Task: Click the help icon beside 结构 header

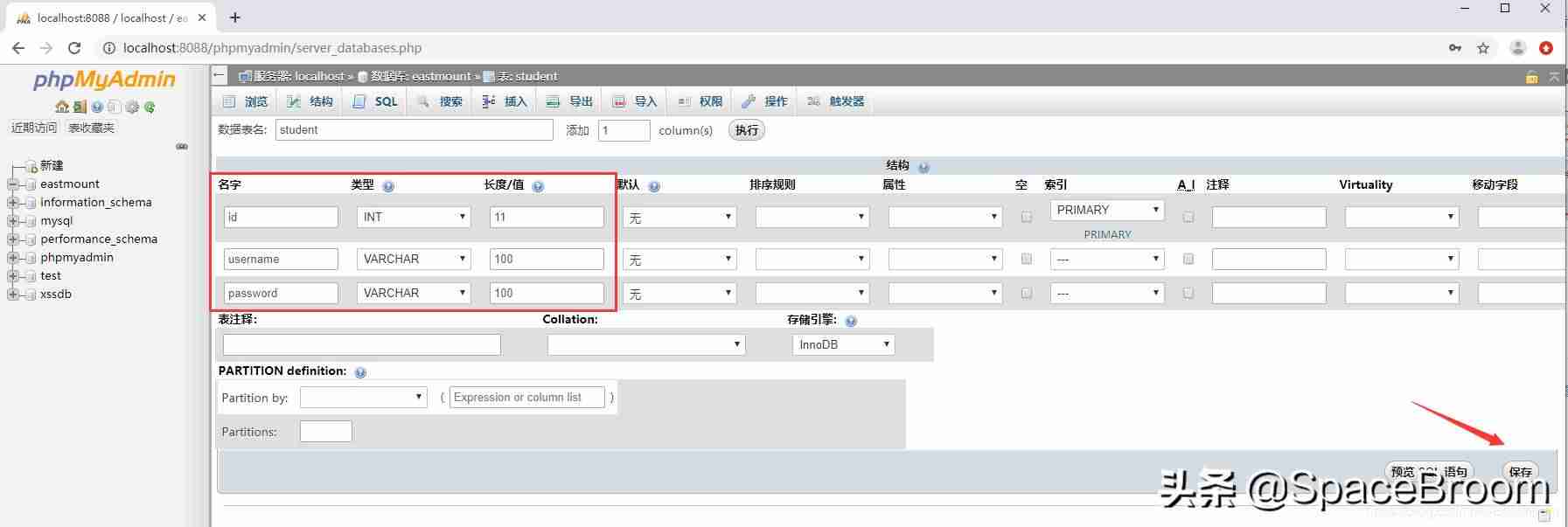Action: 923,167
